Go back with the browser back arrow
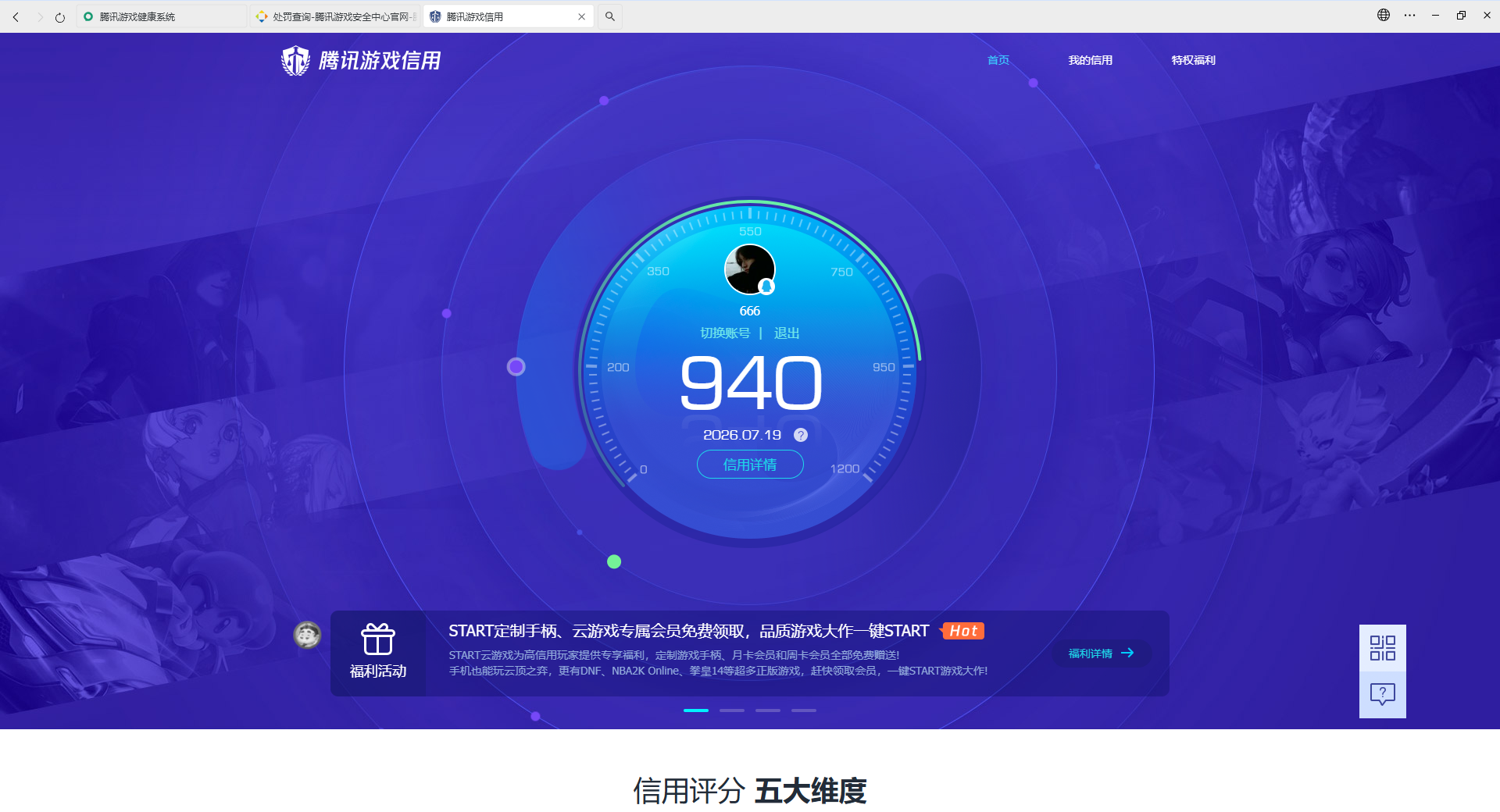 [x=16, y=16]
